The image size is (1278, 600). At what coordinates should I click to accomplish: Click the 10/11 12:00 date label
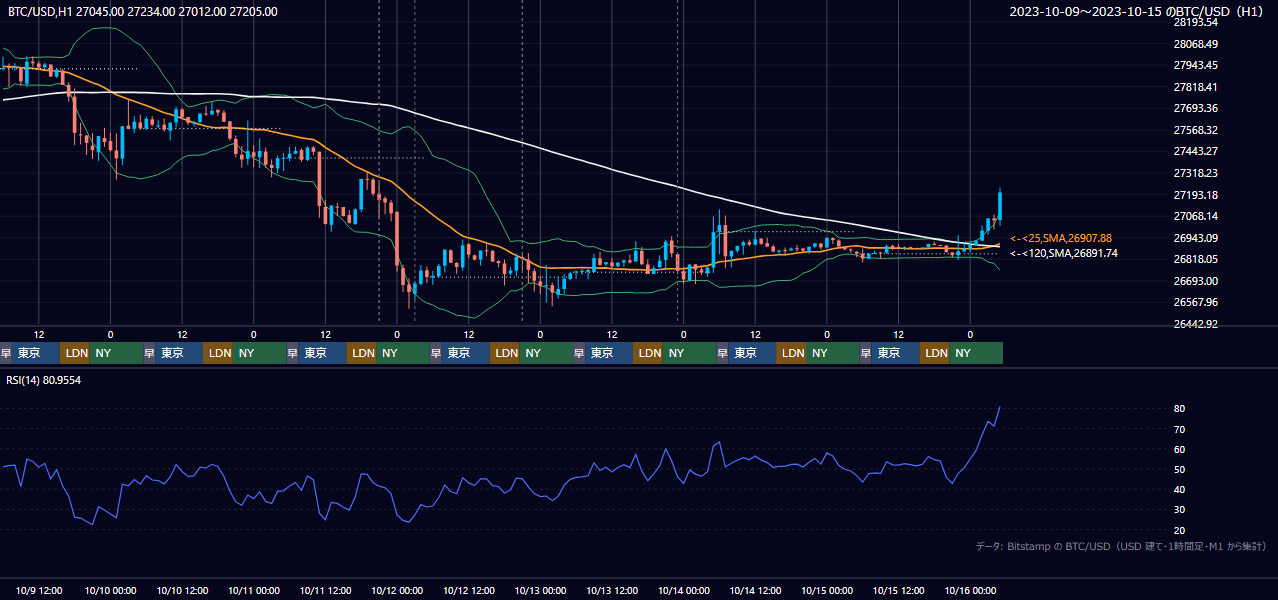(x=325, y=590)
